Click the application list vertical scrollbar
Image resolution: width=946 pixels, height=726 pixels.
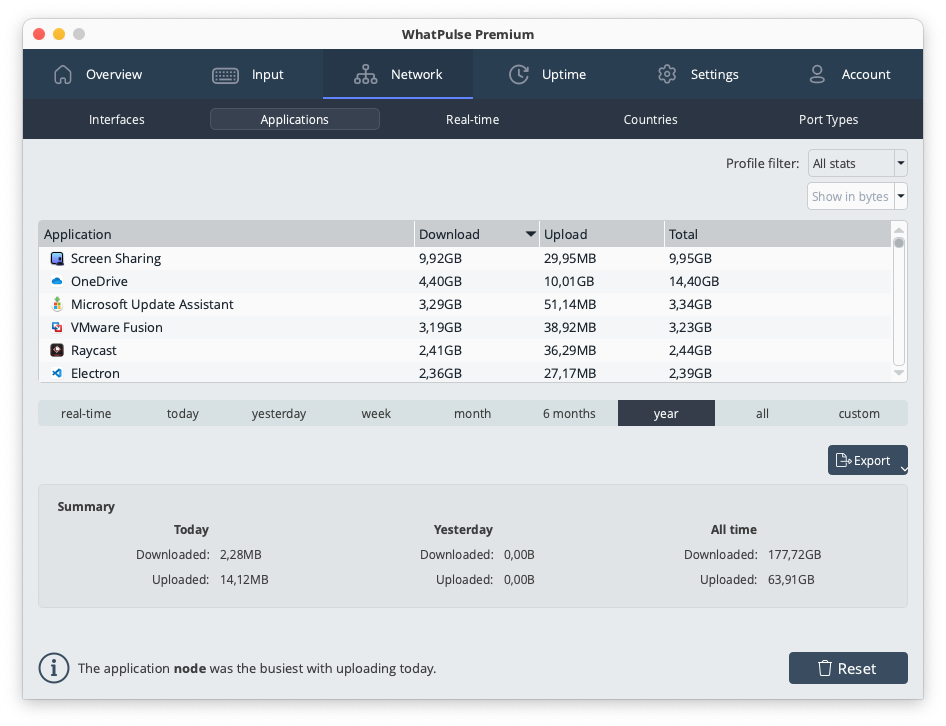pos(898,300)
